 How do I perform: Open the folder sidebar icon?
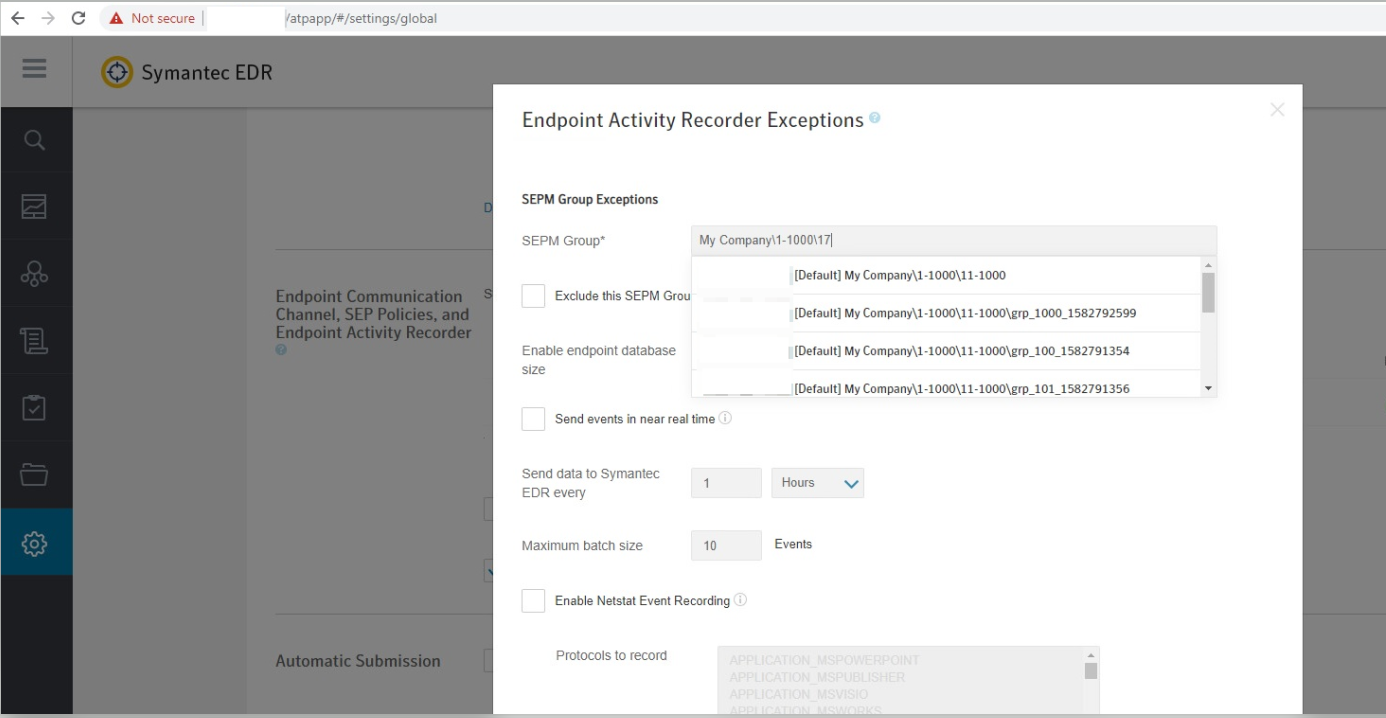[x=35, y=475]
